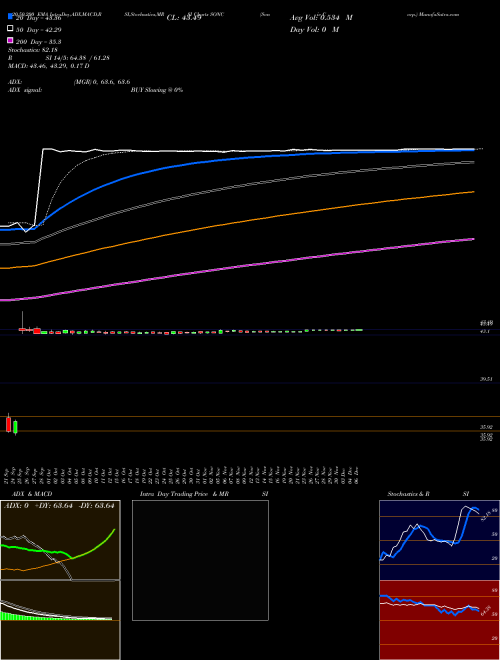This screenshot has height=660, width=500.
Task: Open the ADX line chart panel
Action: tap(60, 540)
